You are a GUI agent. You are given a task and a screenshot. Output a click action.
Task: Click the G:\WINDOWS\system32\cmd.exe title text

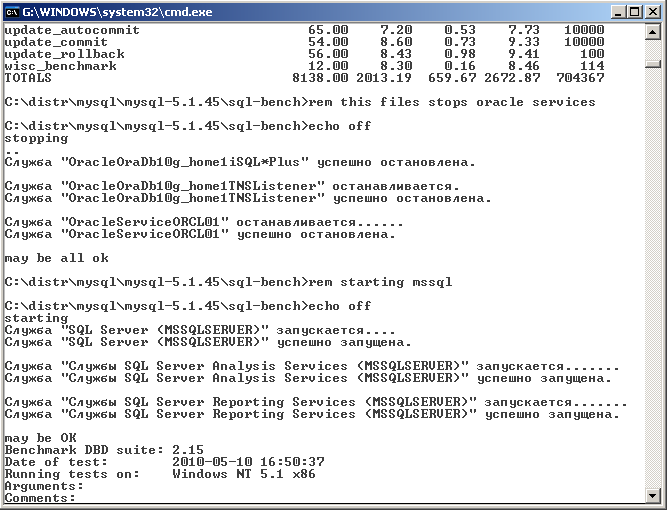coord(117,12)
